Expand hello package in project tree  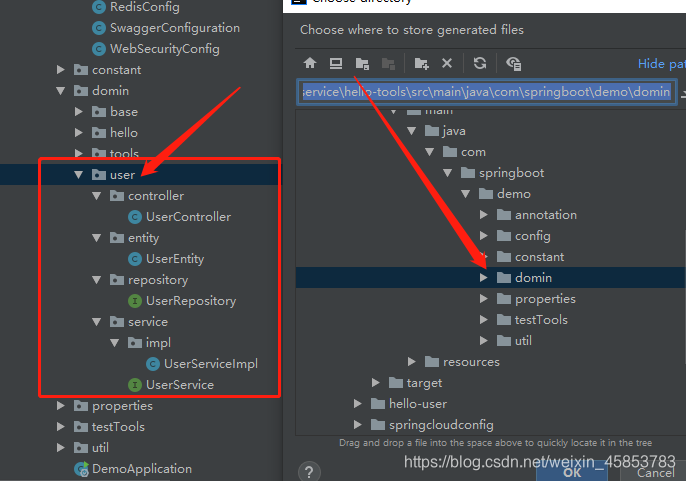(79, 133)
